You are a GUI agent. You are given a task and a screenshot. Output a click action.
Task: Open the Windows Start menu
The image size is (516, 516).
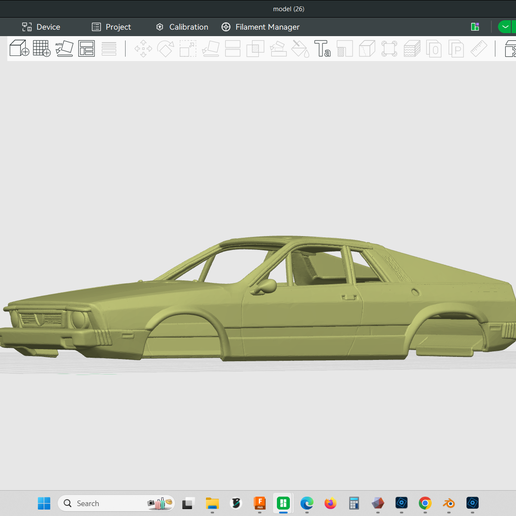point(44,503)
